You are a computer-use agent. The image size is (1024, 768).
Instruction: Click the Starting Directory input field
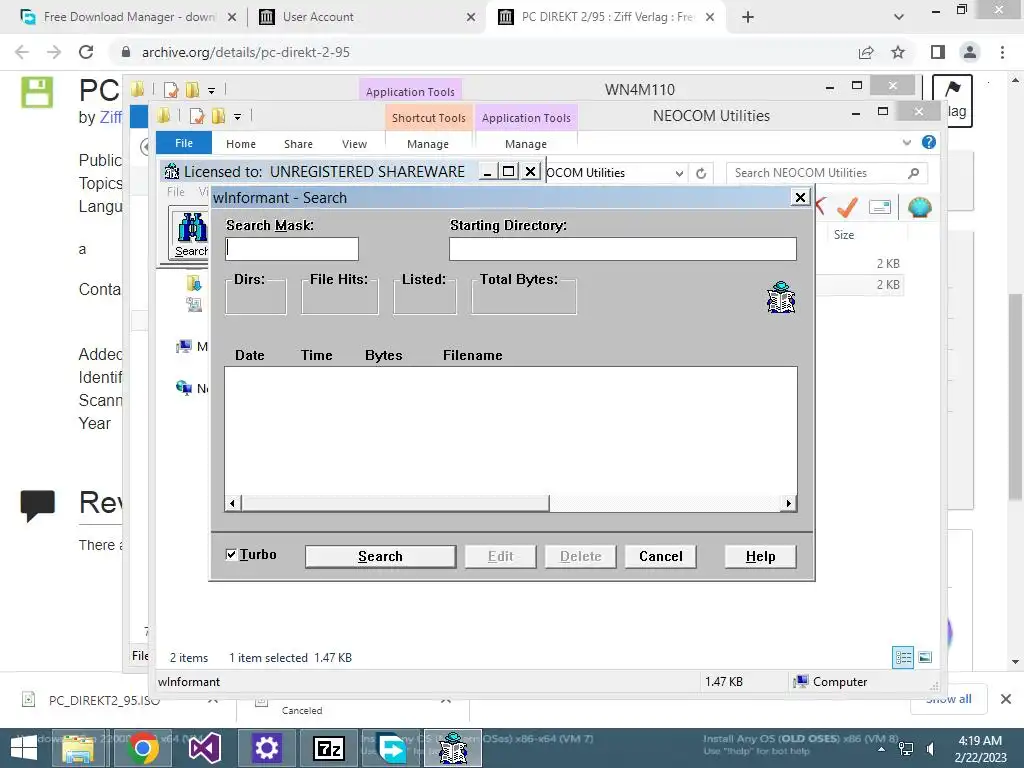coord(622,249)
